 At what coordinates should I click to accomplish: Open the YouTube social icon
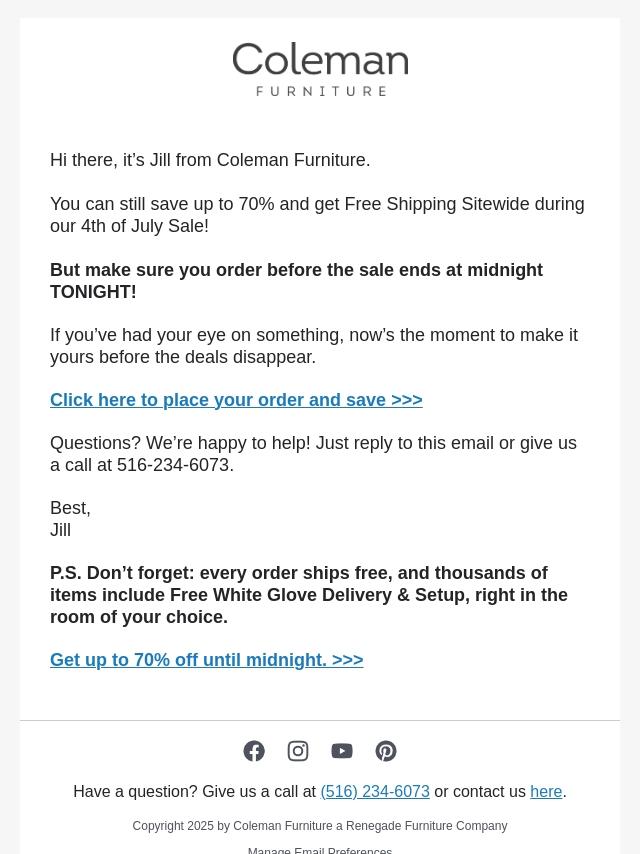click(342, 751)
